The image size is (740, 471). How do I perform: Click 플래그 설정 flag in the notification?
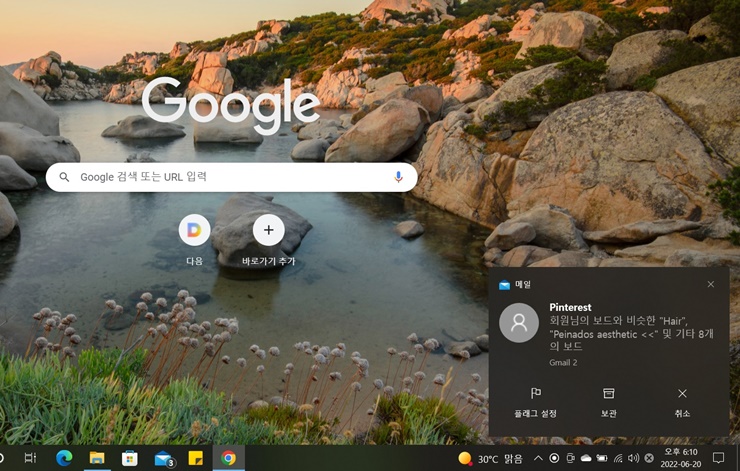536,403
